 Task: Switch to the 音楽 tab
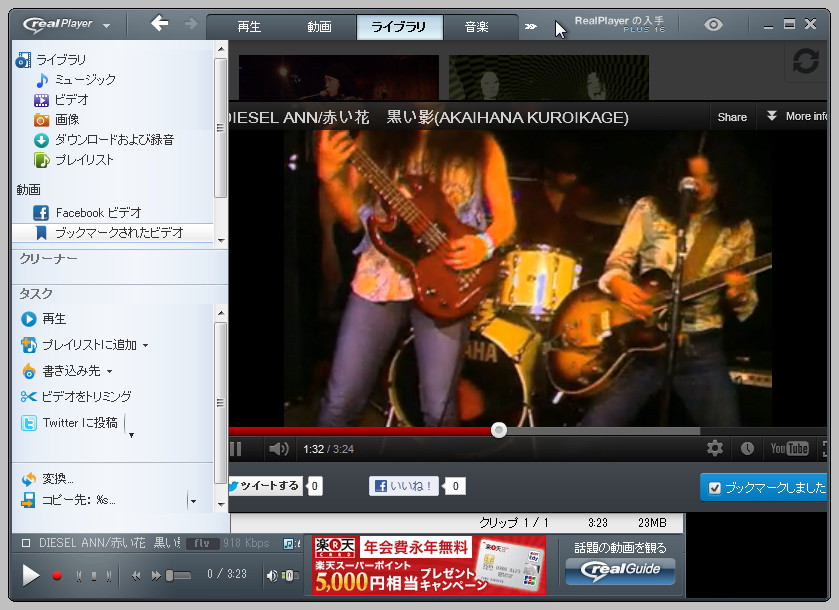click(479, 27)
